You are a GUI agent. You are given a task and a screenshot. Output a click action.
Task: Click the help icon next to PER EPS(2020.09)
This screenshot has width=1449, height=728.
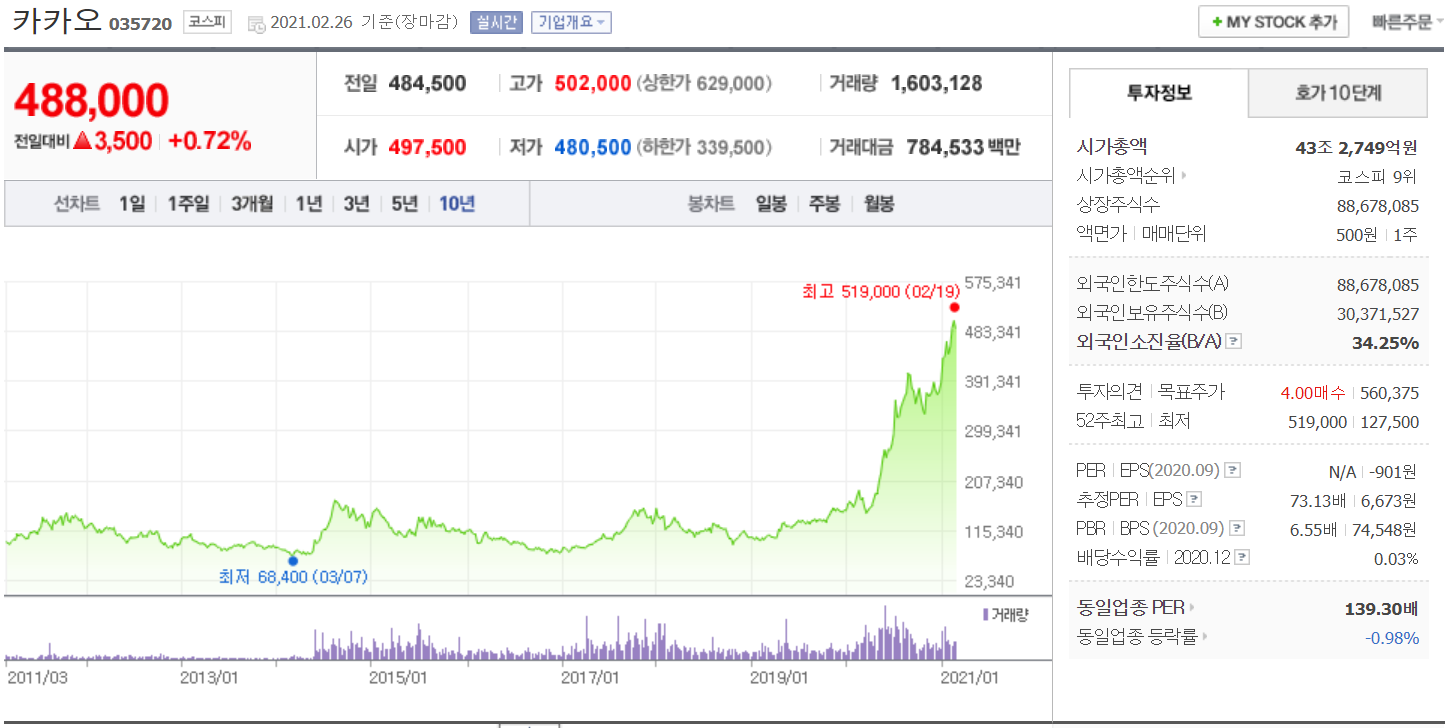pyautogui.click(x=1234, y=470)
